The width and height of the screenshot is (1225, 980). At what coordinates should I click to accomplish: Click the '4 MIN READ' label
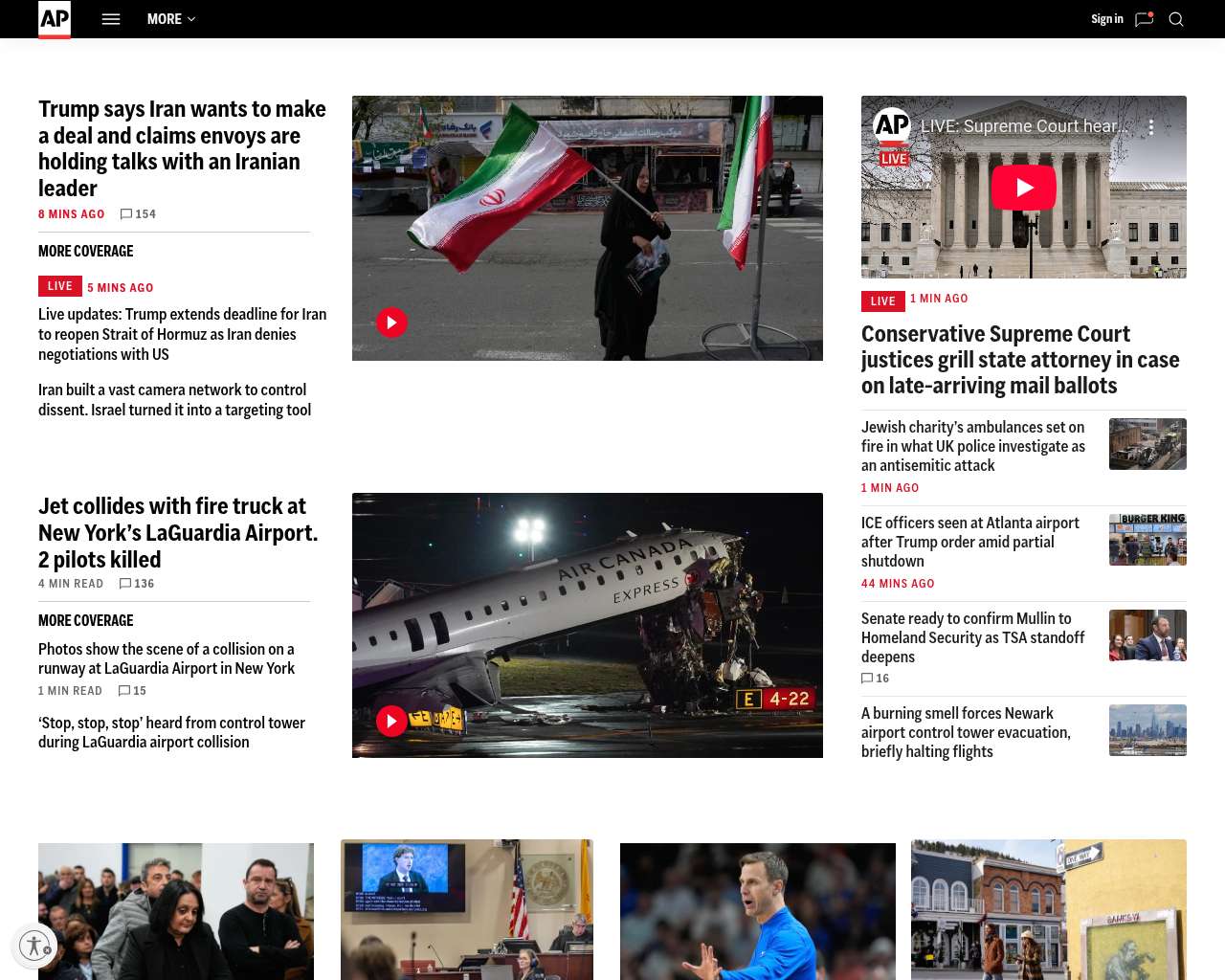tap(71, 584)
